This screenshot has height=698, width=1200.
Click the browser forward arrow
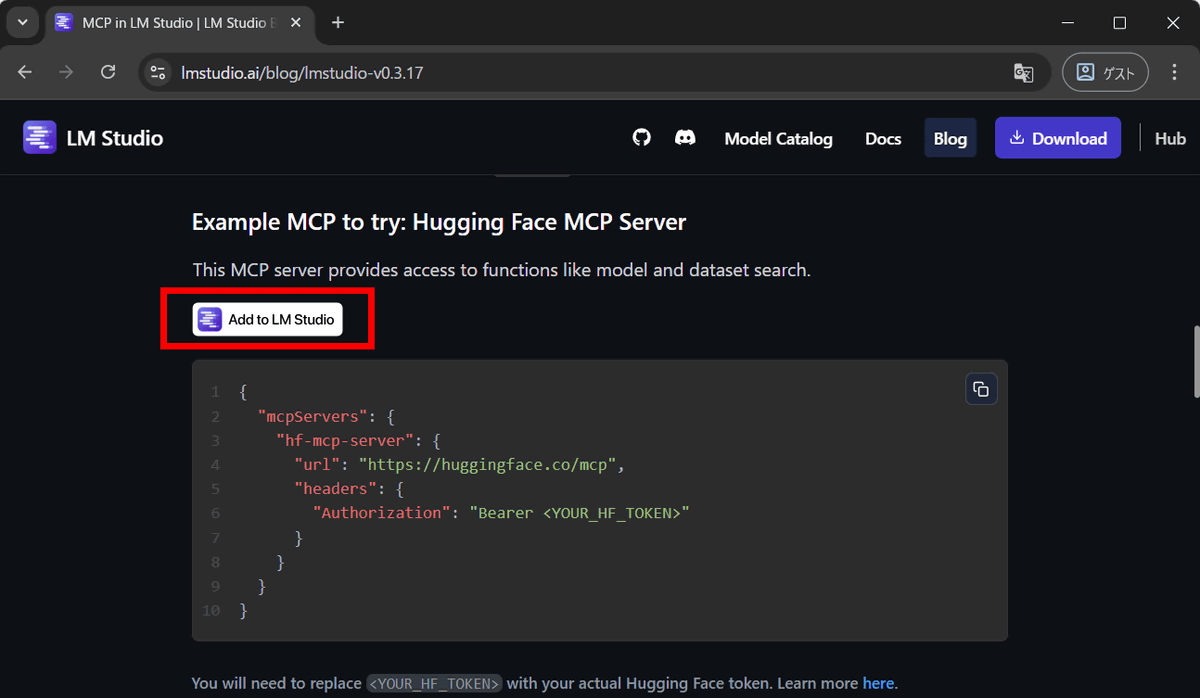66,73
